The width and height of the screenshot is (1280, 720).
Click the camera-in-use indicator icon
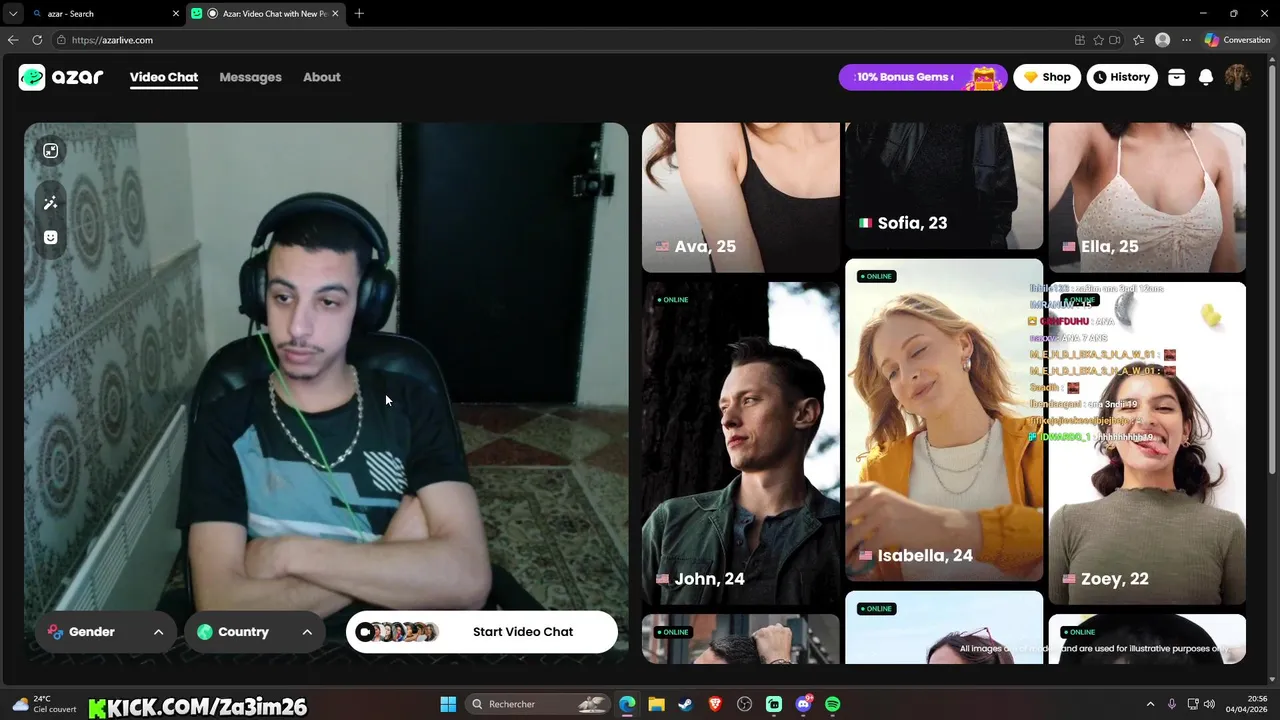(x=1115, y=40)
